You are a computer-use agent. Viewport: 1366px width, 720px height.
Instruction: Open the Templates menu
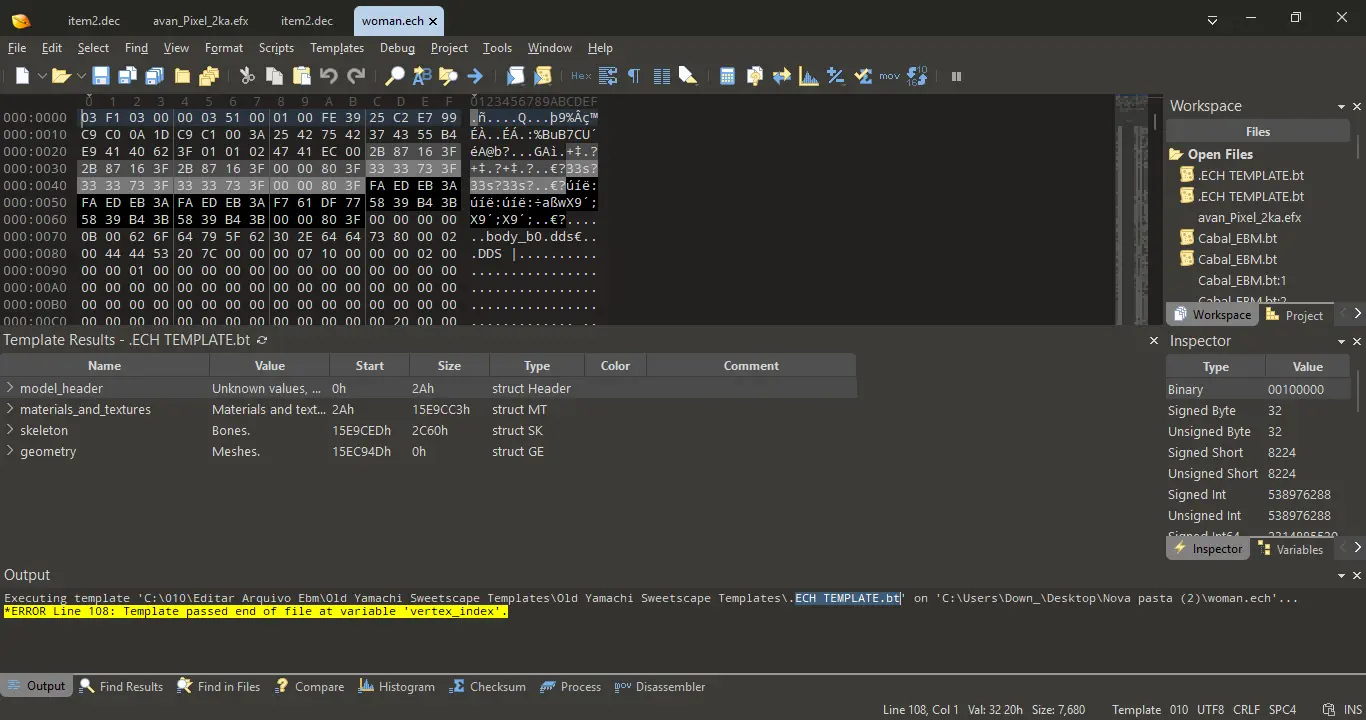coord(337,48)
